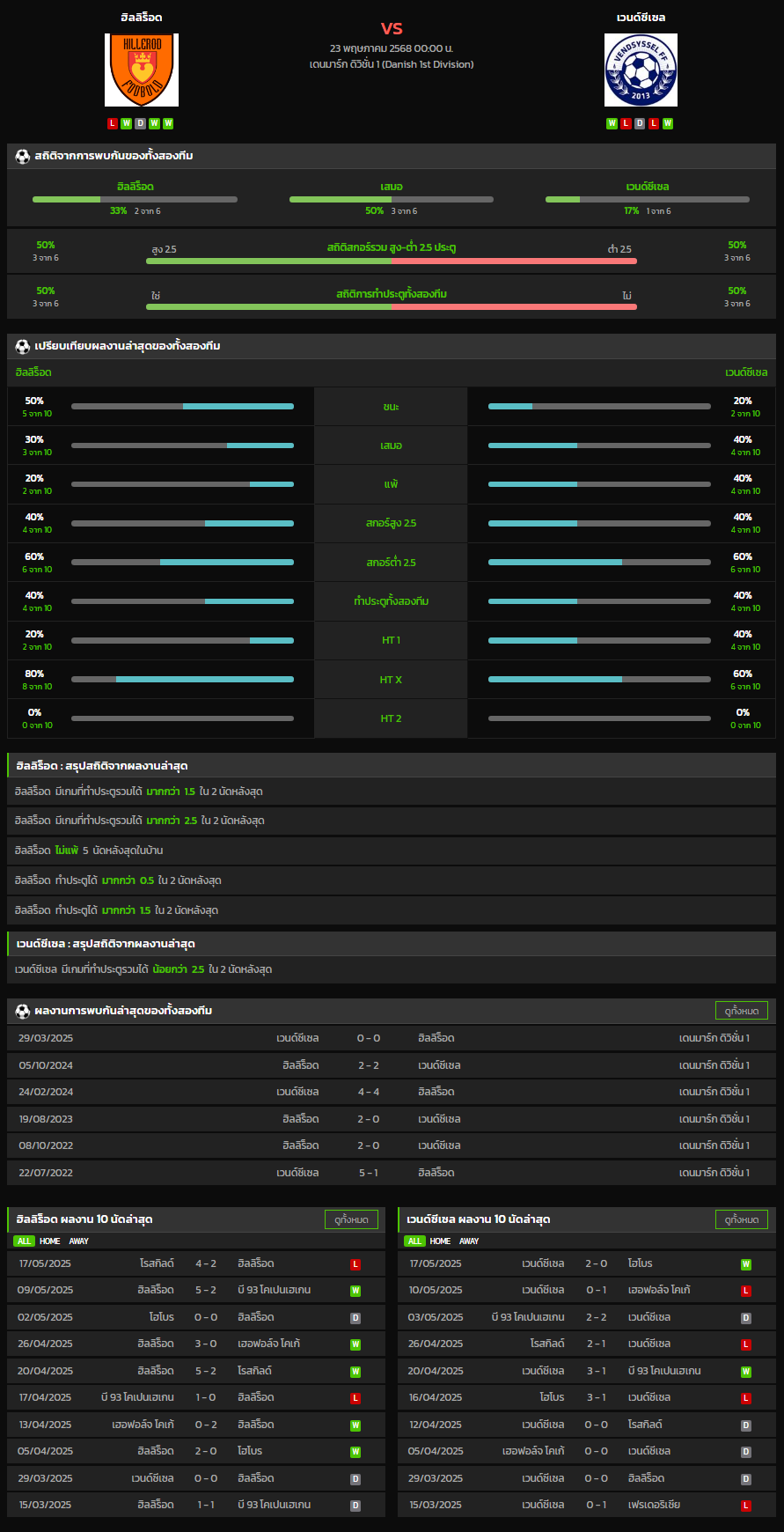Click soccer ball icon beside recent form comparison header
784x1532 pixels.
pyautogui.click(x=23, y=346)
